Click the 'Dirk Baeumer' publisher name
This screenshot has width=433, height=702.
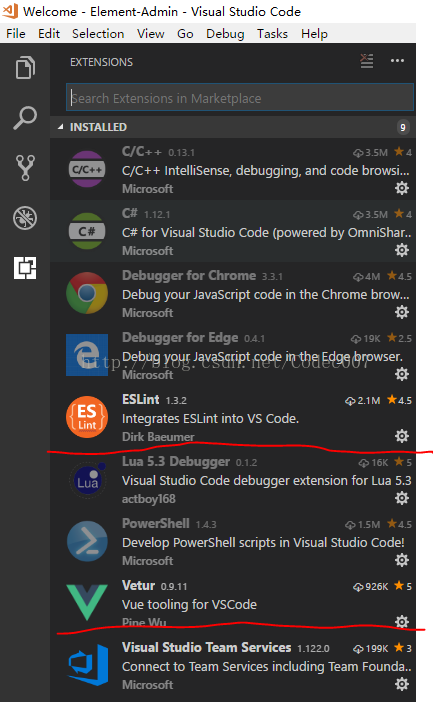[x=158, y=437]
